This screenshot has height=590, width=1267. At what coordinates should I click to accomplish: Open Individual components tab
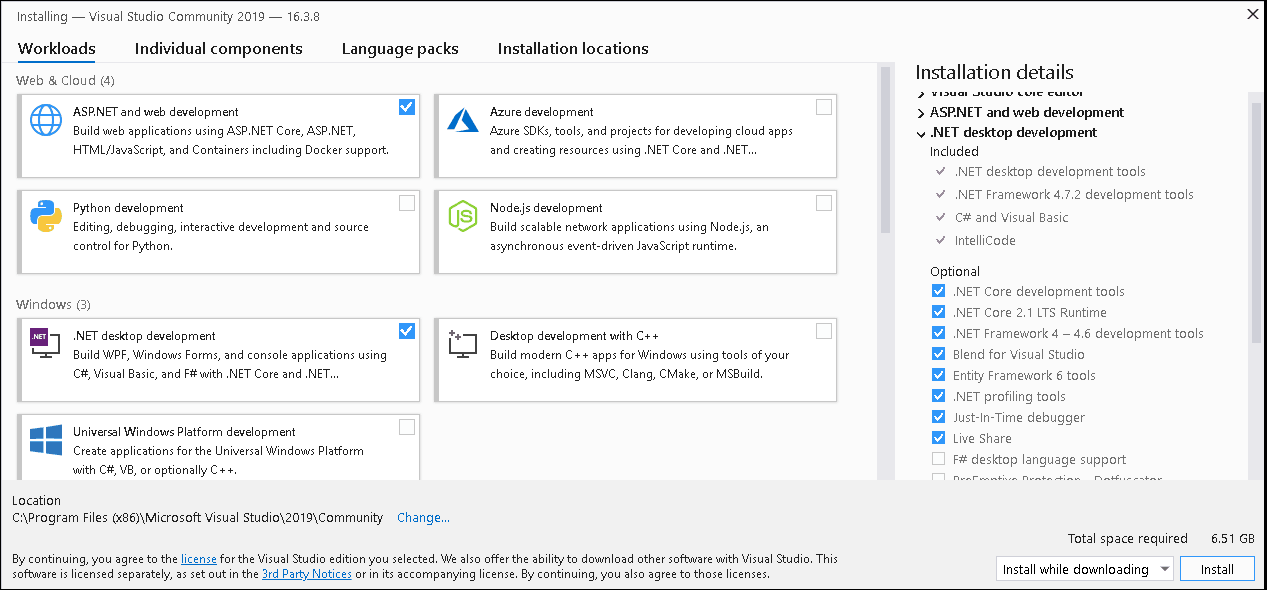click(219, 48)
